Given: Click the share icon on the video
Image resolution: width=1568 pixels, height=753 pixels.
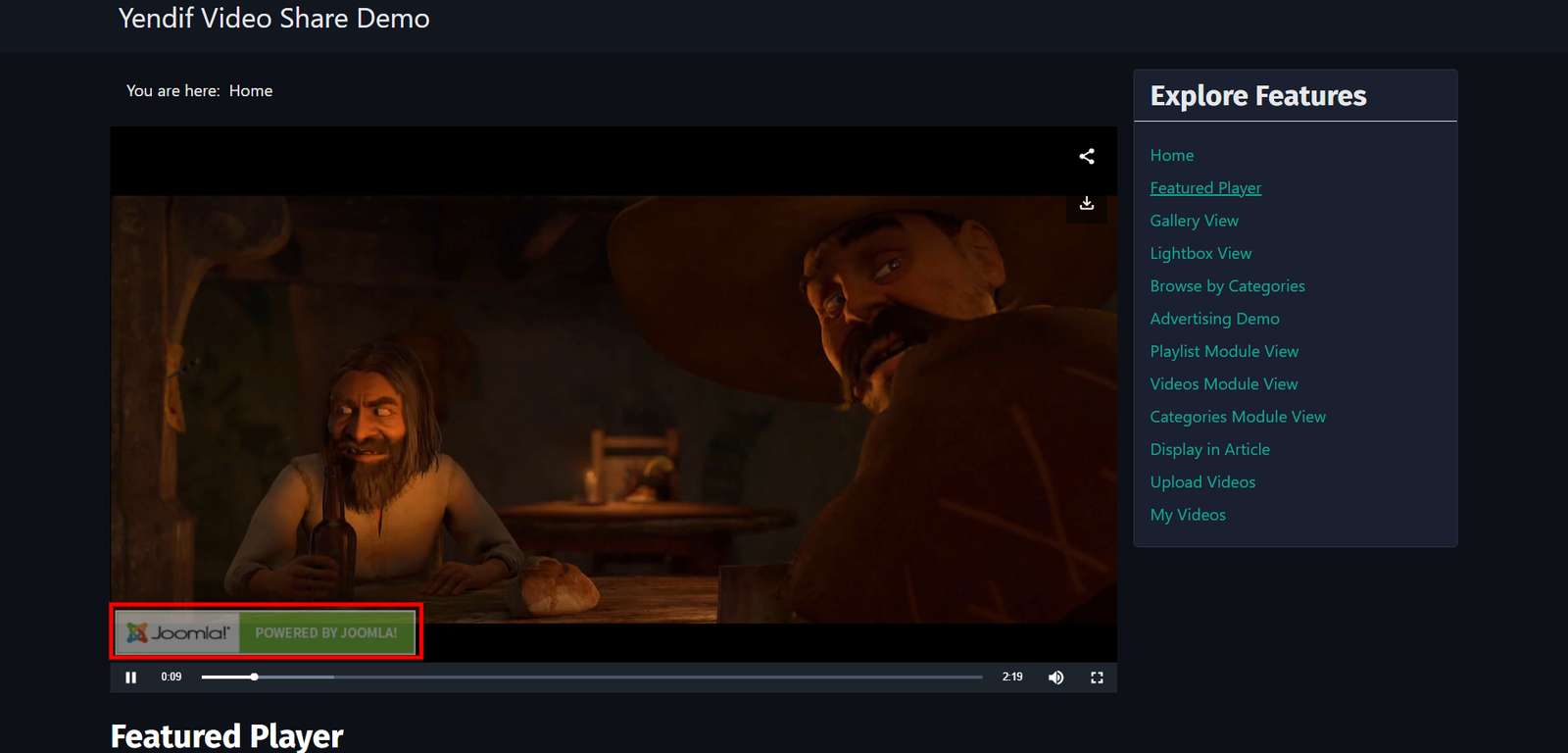Looking at the screenshot, I should coord(1087,157).
